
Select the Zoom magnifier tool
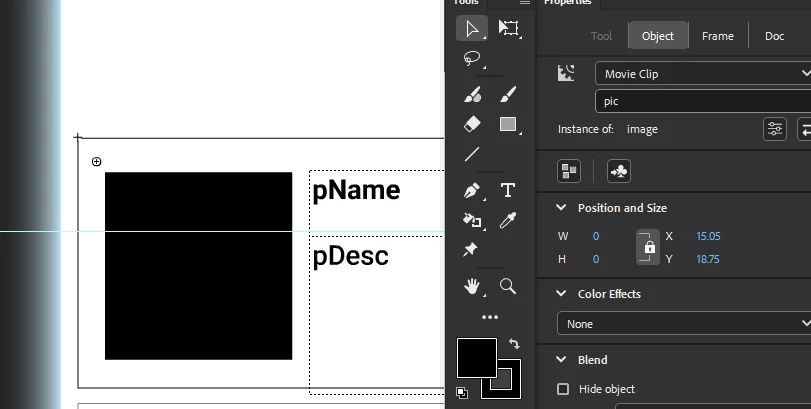point(508,286)
